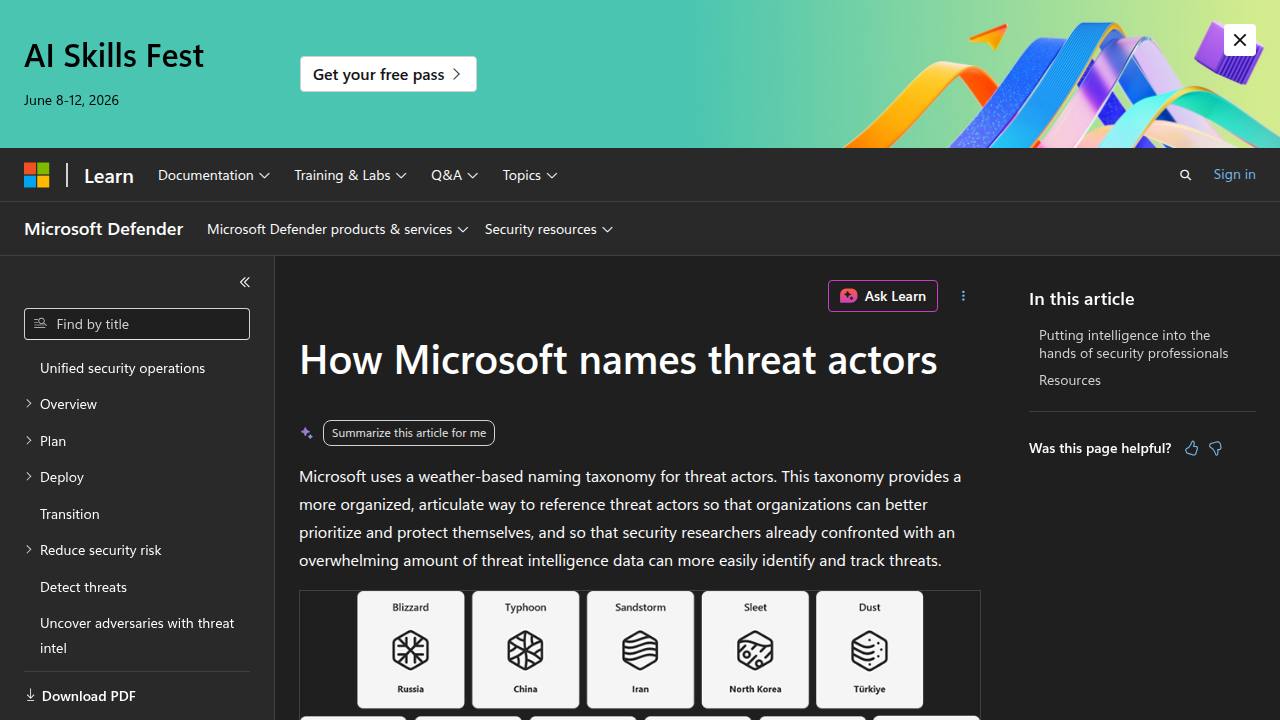Screen dimensions: 1280x720
Task: Open the Learn home link
Action: click(x=109, y=175)
